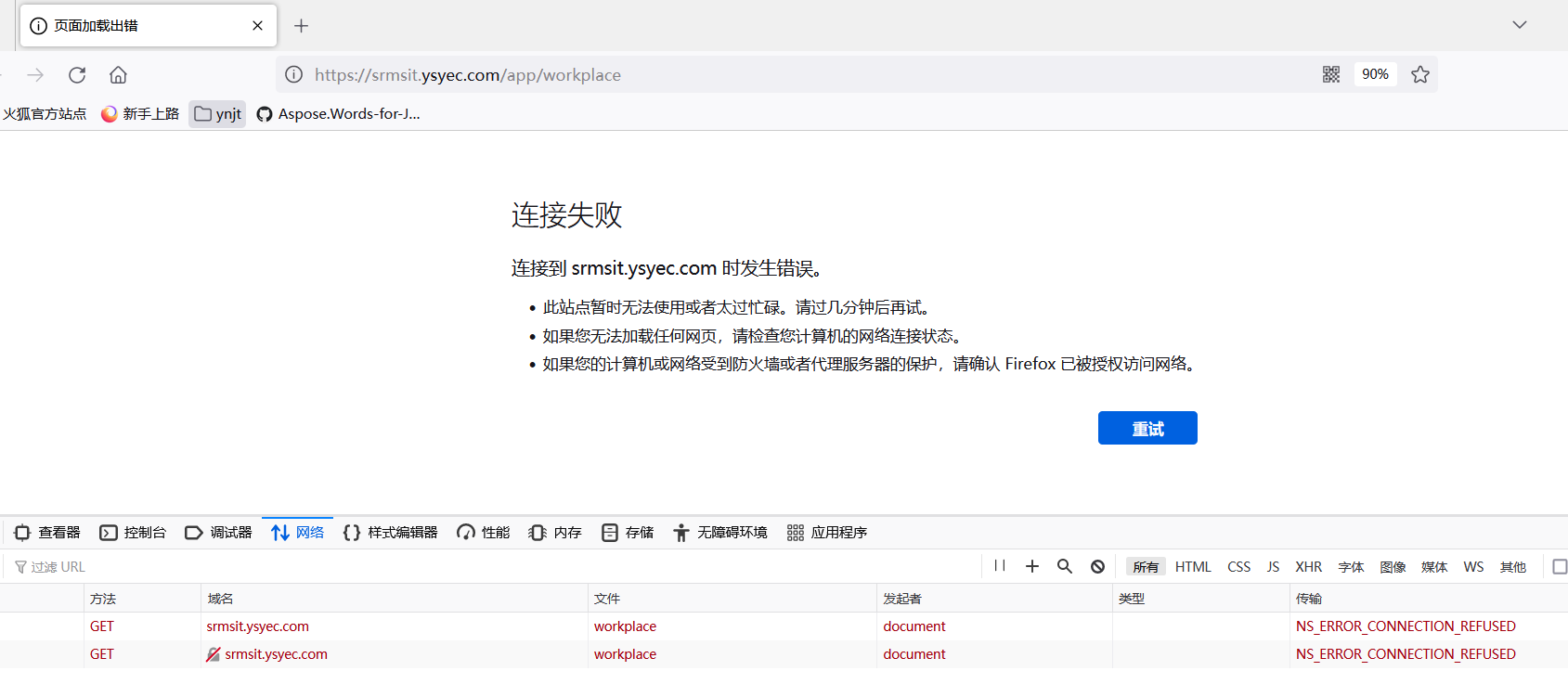
Task: Open the 性能 performance panel
Action: [483, 533]
